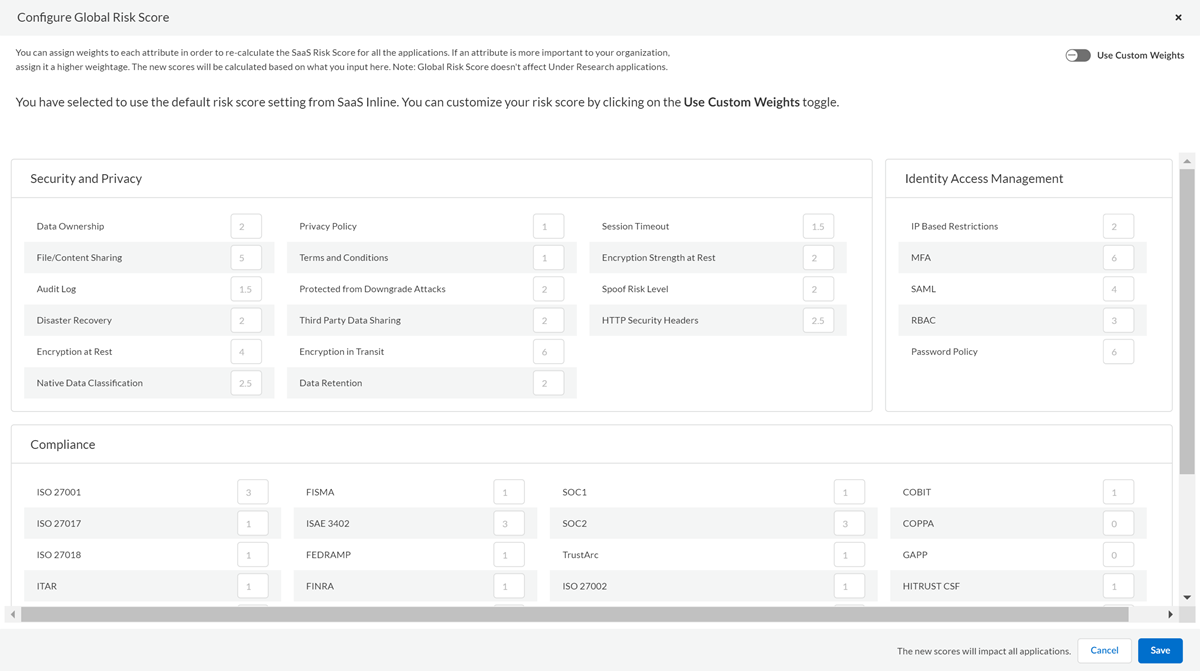Focus the SOC2 weight input

click(x=849, y=524)
